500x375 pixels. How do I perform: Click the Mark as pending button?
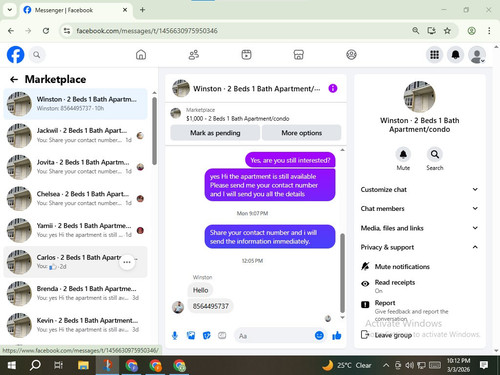pos(215,133)
